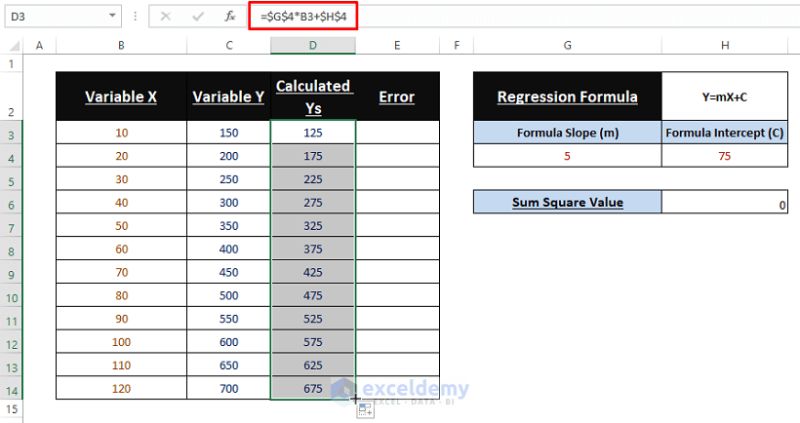Select column A header
The image size is (800, 423).
click(39, 46)
